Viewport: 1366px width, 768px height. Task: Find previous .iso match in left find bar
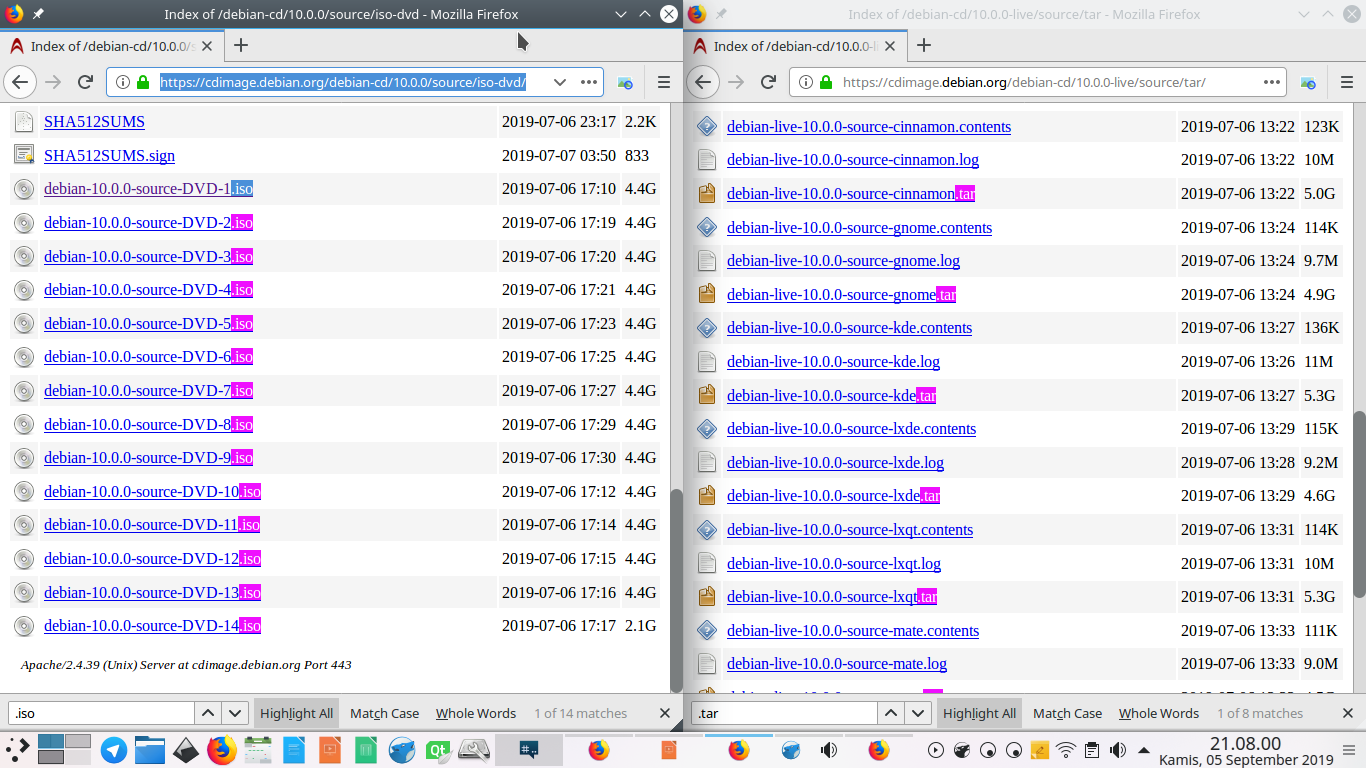pyautogui.click(x=208, y=713)
